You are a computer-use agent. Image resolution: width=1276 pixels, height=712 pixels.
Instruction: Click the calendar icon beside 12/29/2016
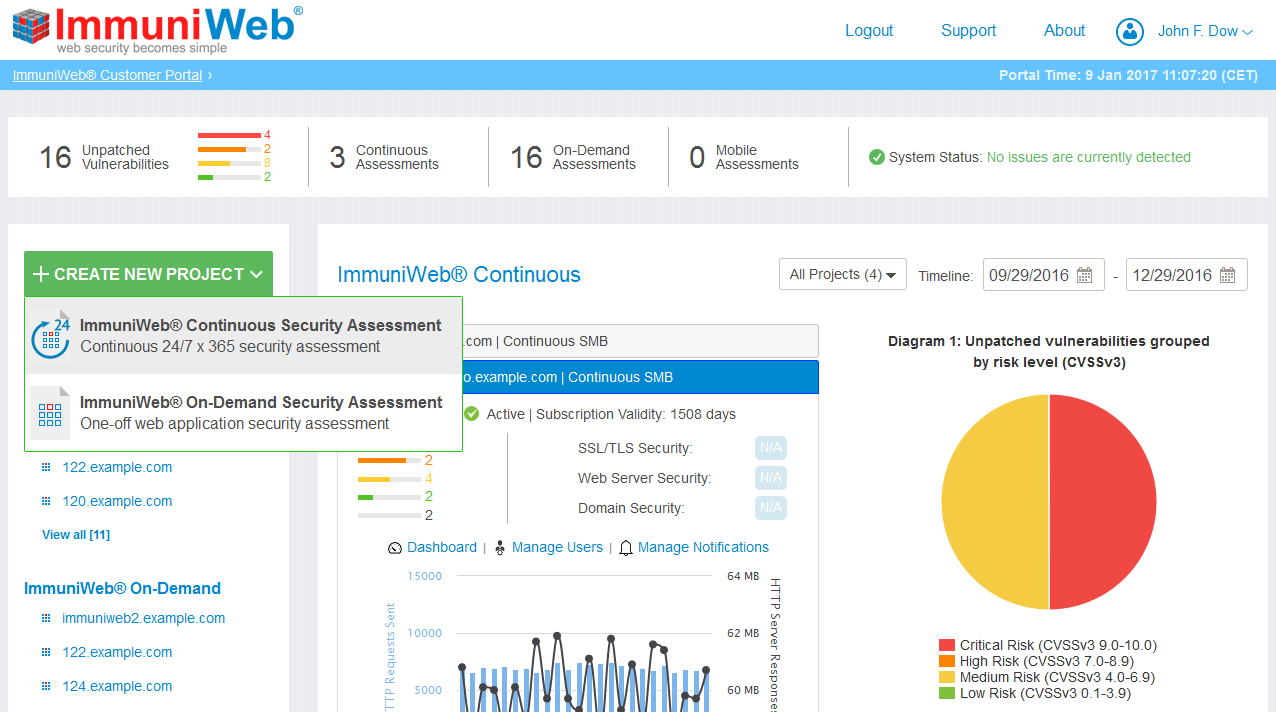coord(1227,276)
